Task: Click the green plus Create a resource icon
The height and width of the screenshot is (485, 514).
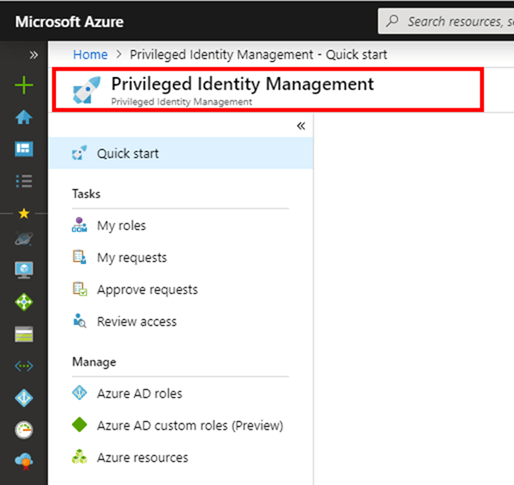Action: (x=24, y=85)
